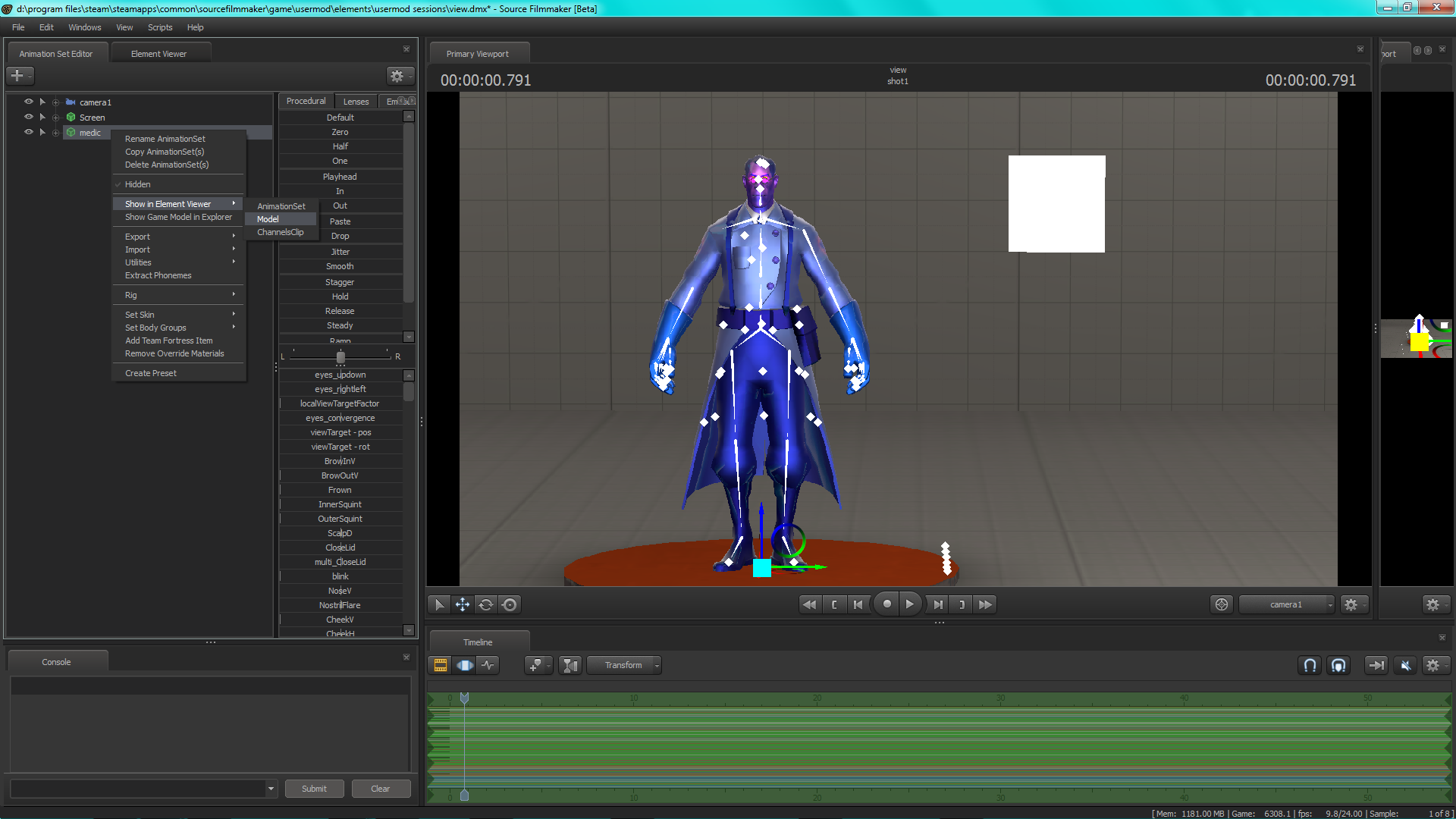Select the Rotate manipulator tool
Viewport: 1456px width, 819px height.
(486, 604)
